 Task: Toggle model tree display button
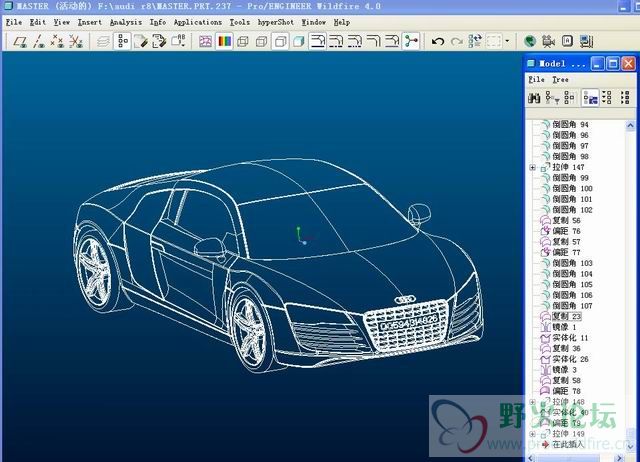[122, 41]
